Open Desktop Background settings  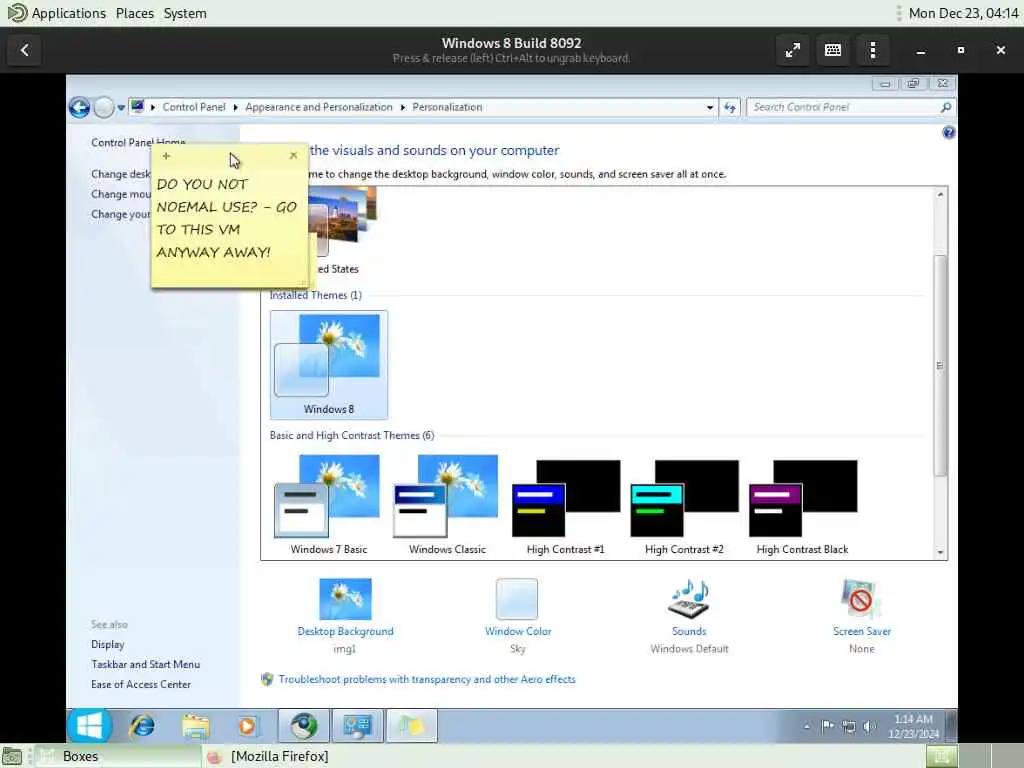coord(345,616)
